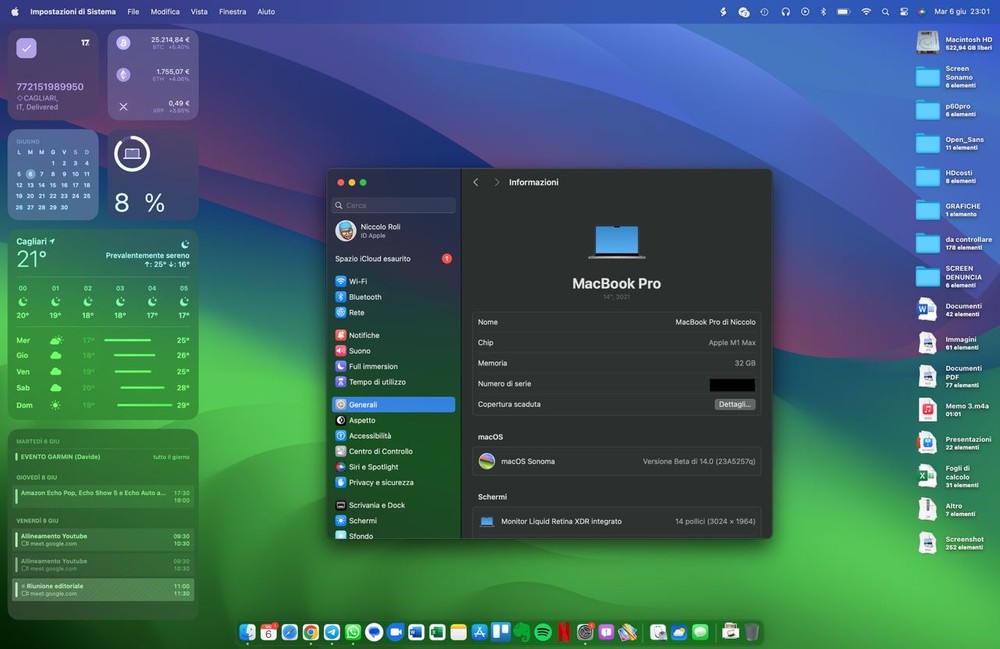Launch Trello from the Dock

click(x=501, y=632)
